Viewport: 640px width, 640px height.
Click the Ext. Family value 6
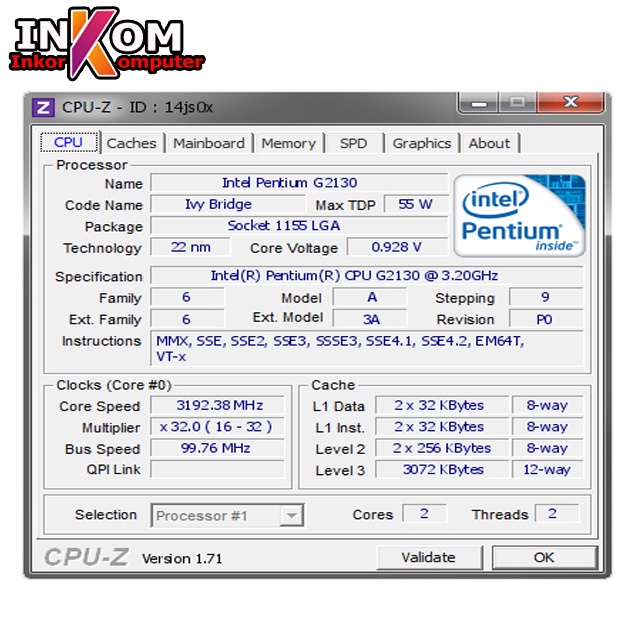tap(187, 319)
